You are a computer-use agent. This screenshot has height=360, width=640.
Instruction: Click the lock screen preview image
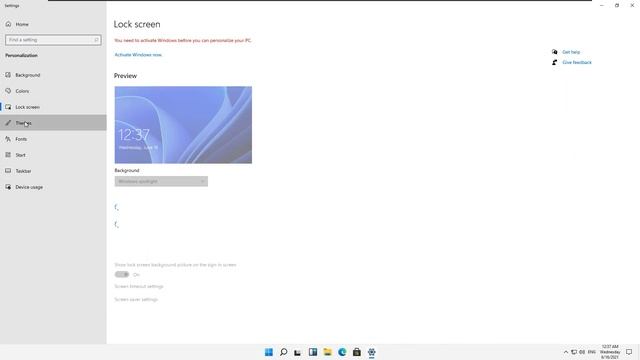183,125
